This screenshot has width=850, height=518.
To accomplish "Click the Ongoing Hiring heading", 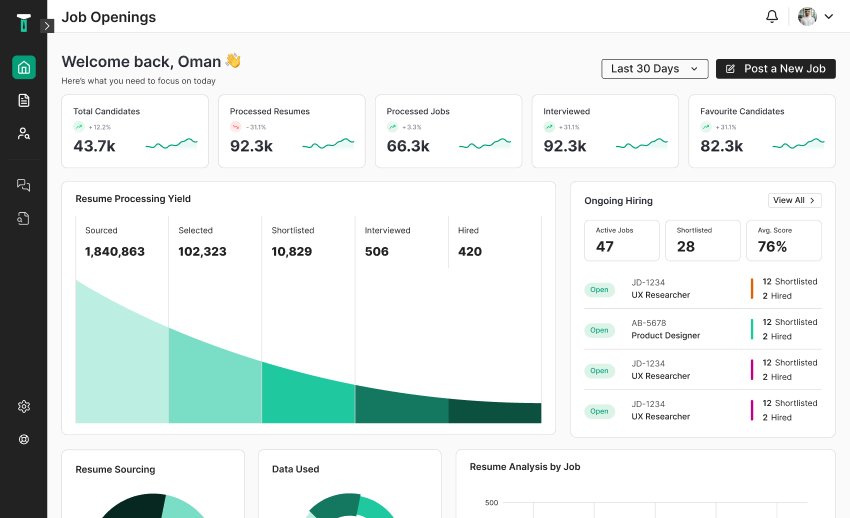I will [619, 200].
